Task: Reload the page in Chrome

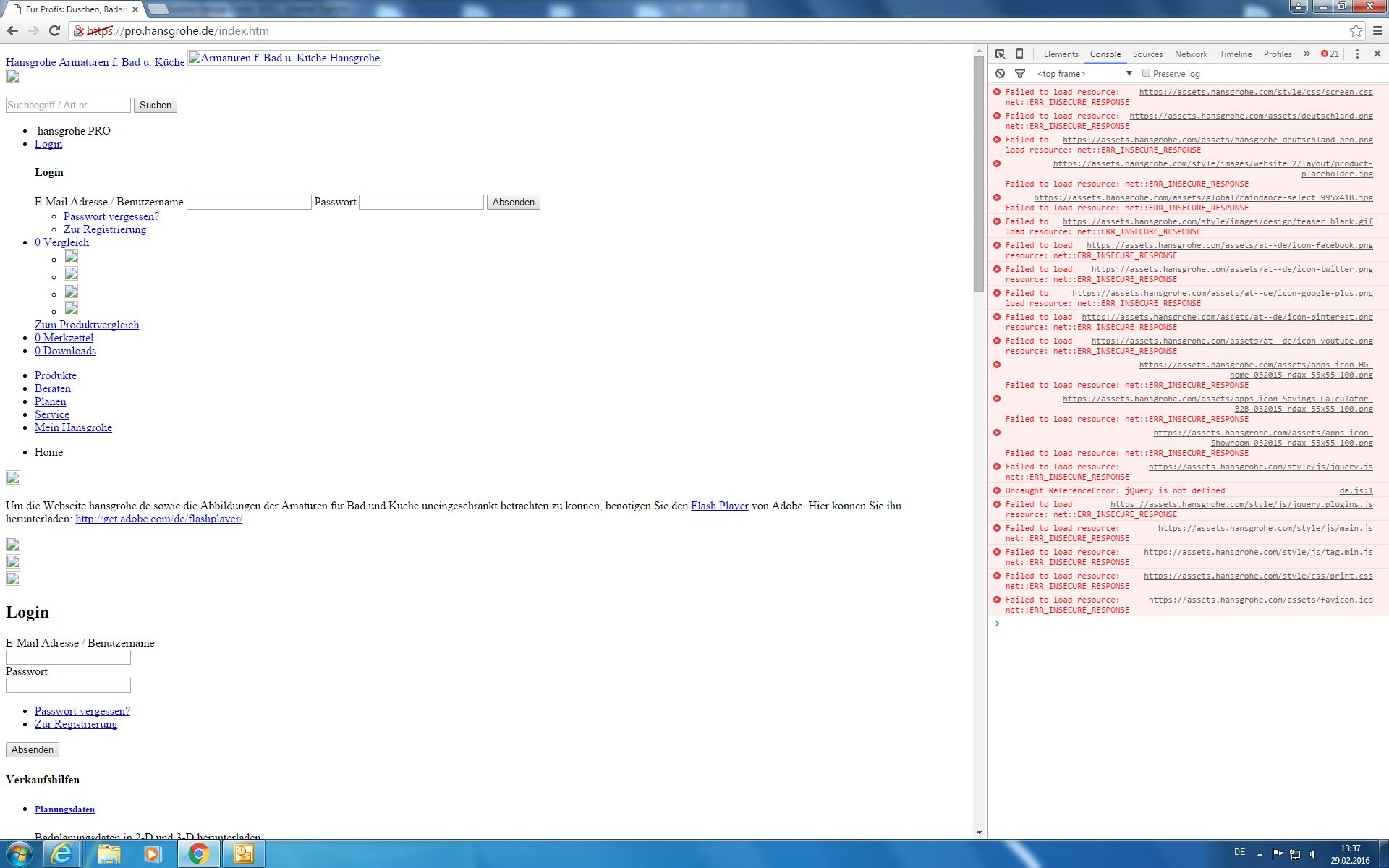Action: point(54,31)
